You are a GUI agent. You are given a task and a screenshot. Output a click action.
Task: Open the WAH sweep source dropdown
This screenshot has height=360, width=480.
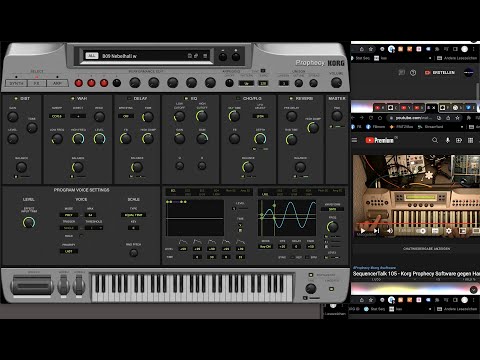(x=57, y=116)
